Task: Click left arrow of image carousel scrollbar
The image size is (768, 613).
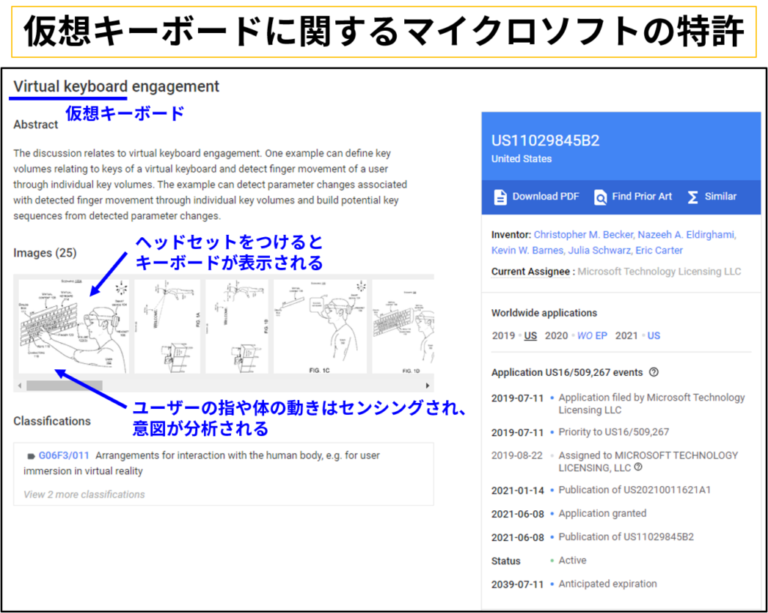Action: [20, 386]
